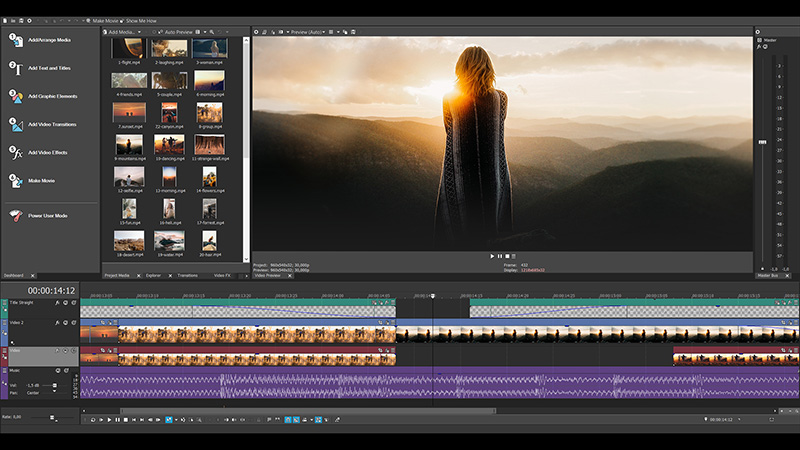Switch to the Transitions tab
800x450 pixels.
(x=187, y=274)
